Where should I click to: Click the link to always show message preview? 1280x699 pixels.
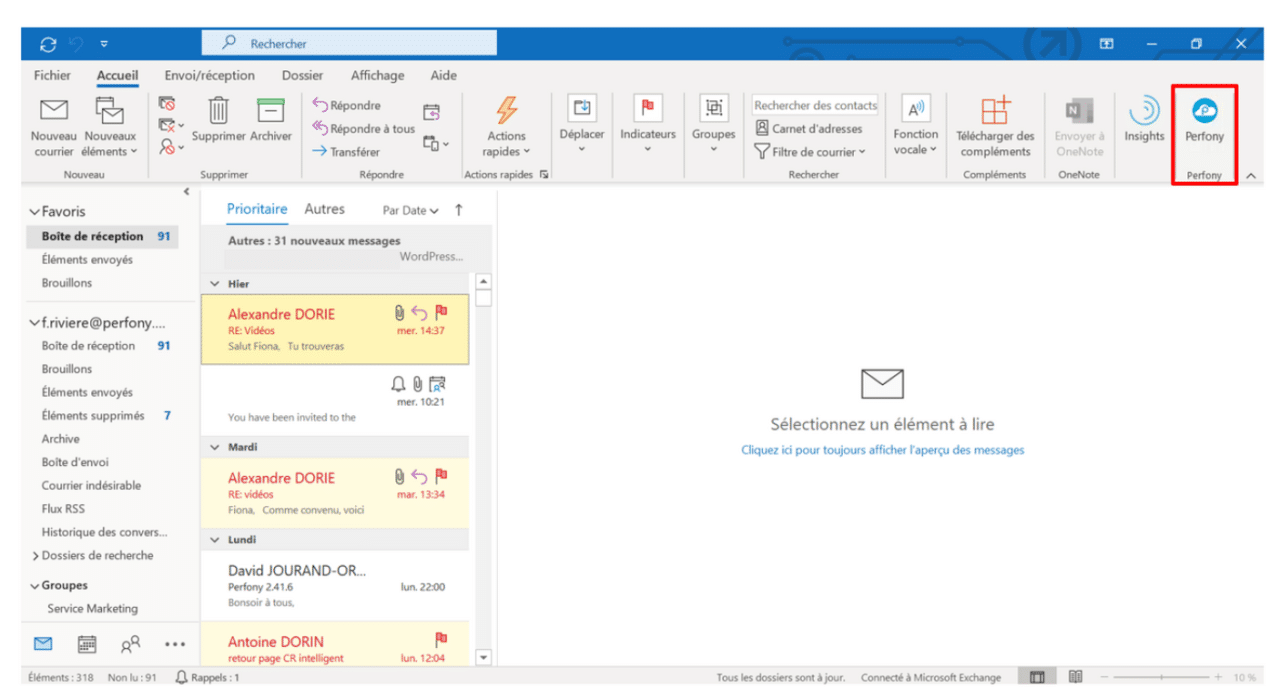[881, 450]
